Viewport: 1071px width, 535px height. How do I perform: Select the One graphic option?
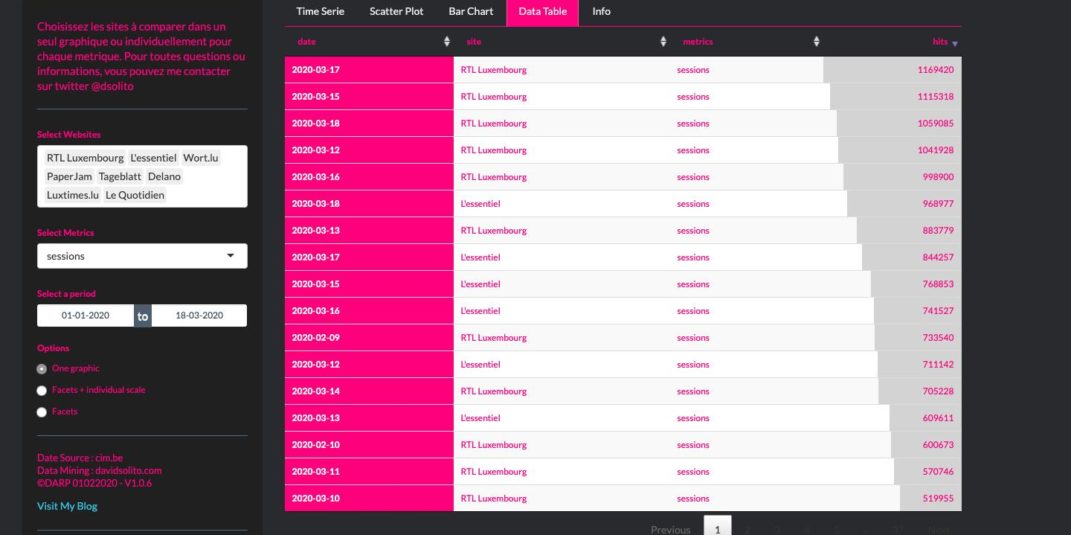42,369
